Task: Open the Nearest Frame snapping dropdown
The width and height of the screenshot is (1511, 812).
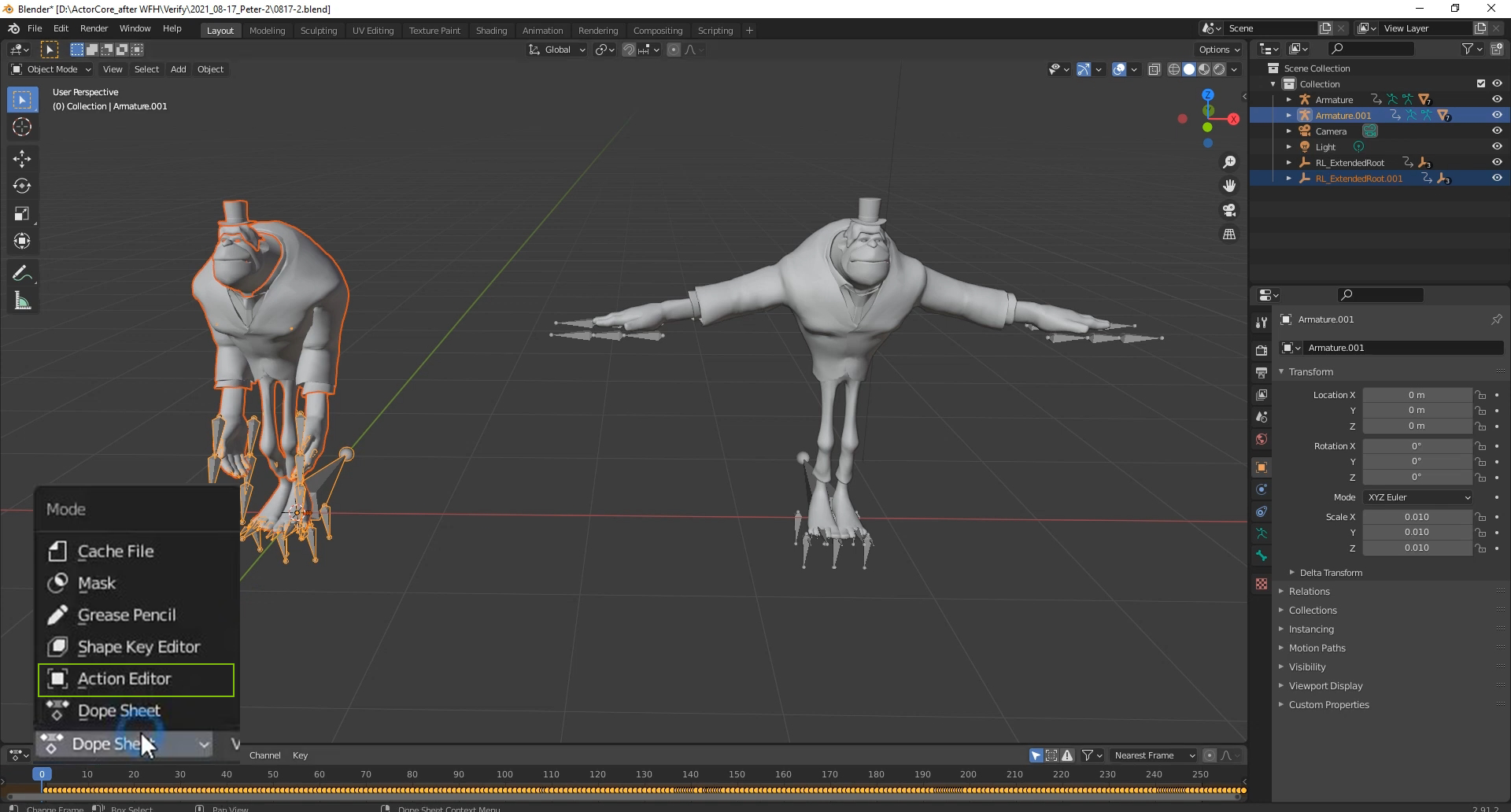Action: click(1154, 755)
